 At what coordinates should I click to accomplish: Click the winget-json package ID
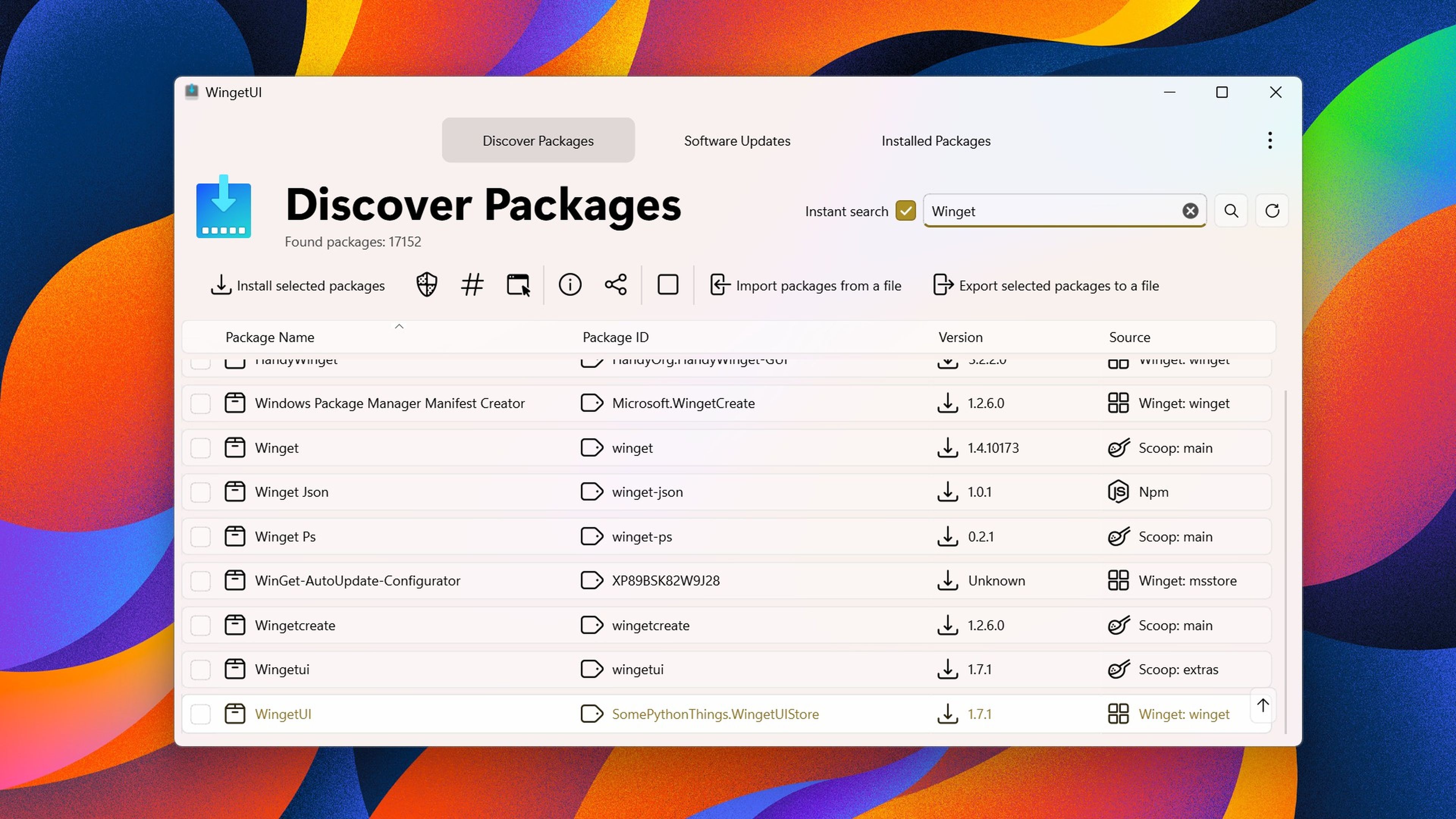647,492
